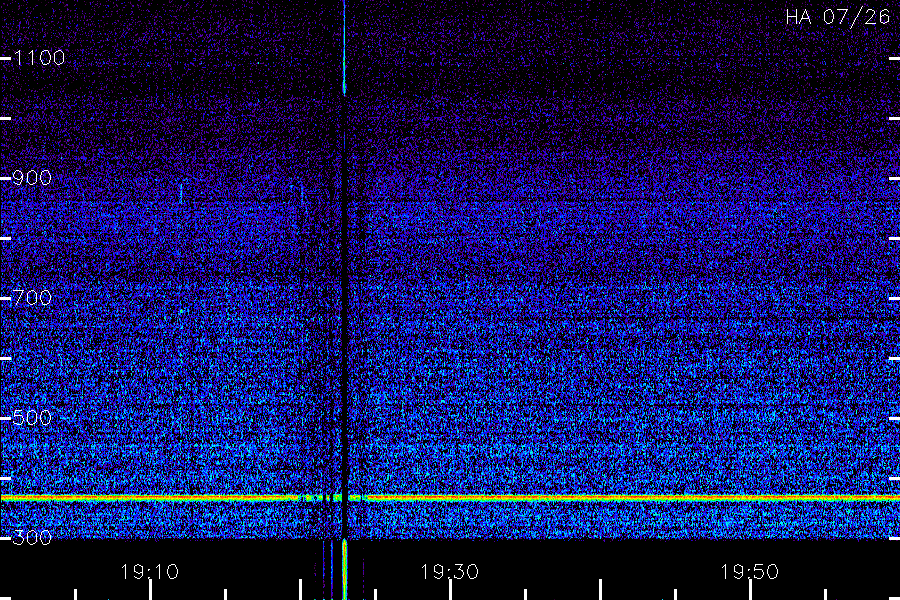Click the 1100 frequency axis label
This screenshot has width=900, height=600.
[x=39, y=58]
